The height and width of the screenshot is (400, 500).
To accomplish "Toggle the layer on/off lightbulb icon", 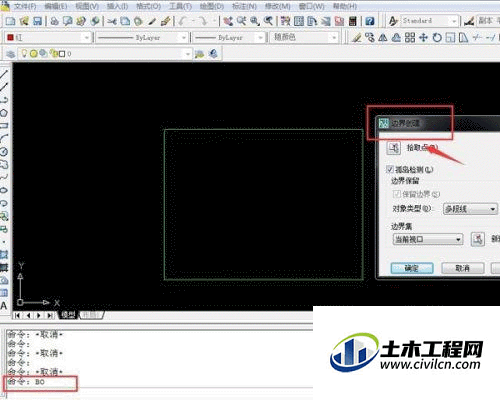I will click(24, 53).
